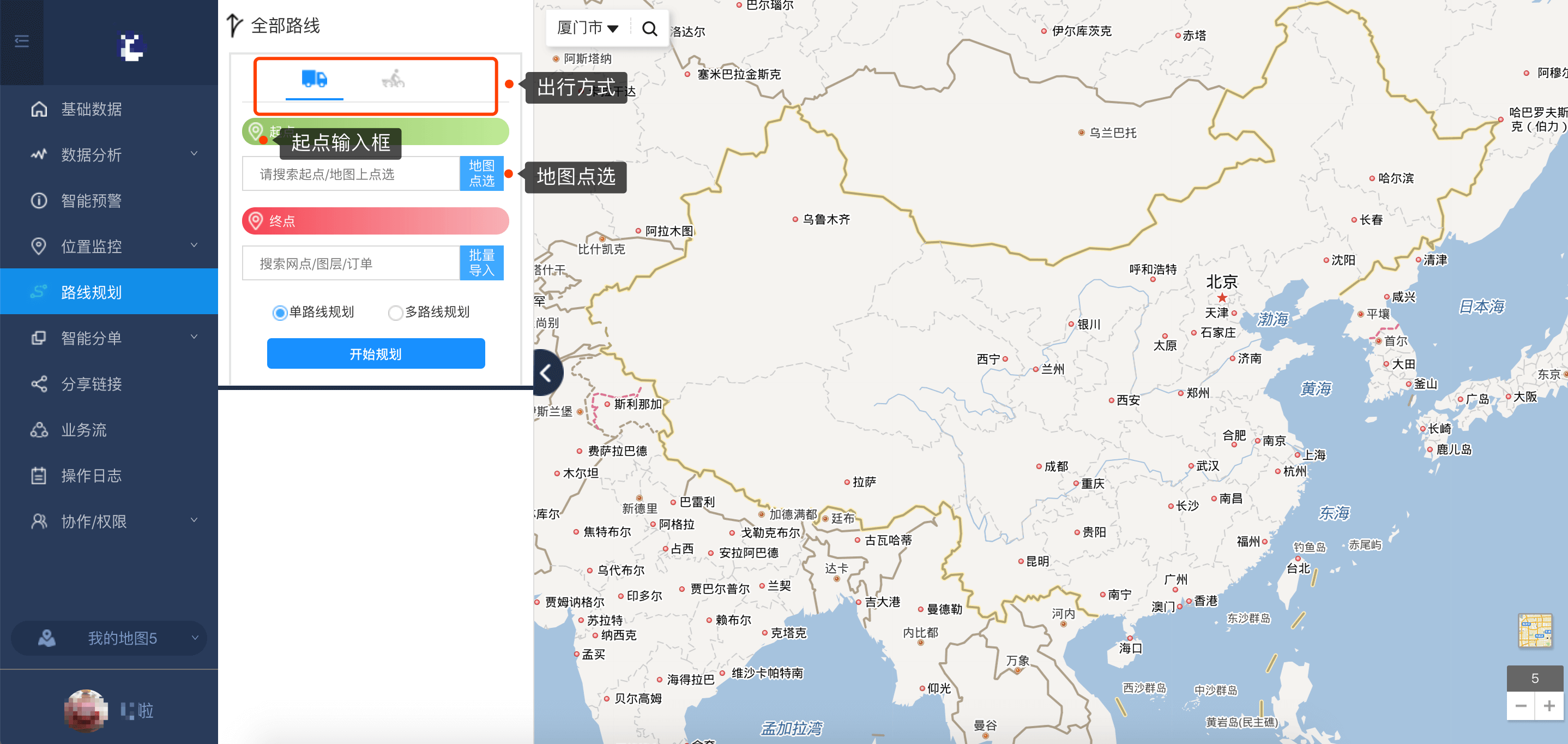Select bicycle travel mode tab

tap(393, 79)
